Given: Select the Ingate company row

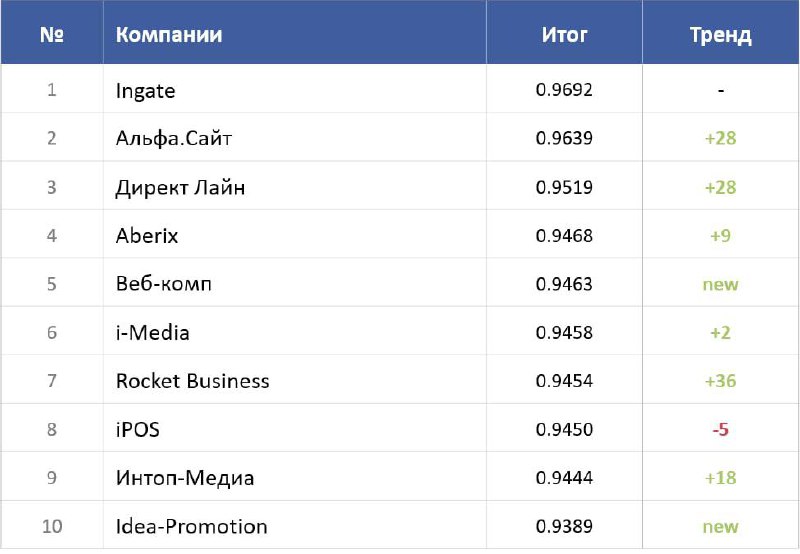Looking at the screenshot, I should point(145,91).
